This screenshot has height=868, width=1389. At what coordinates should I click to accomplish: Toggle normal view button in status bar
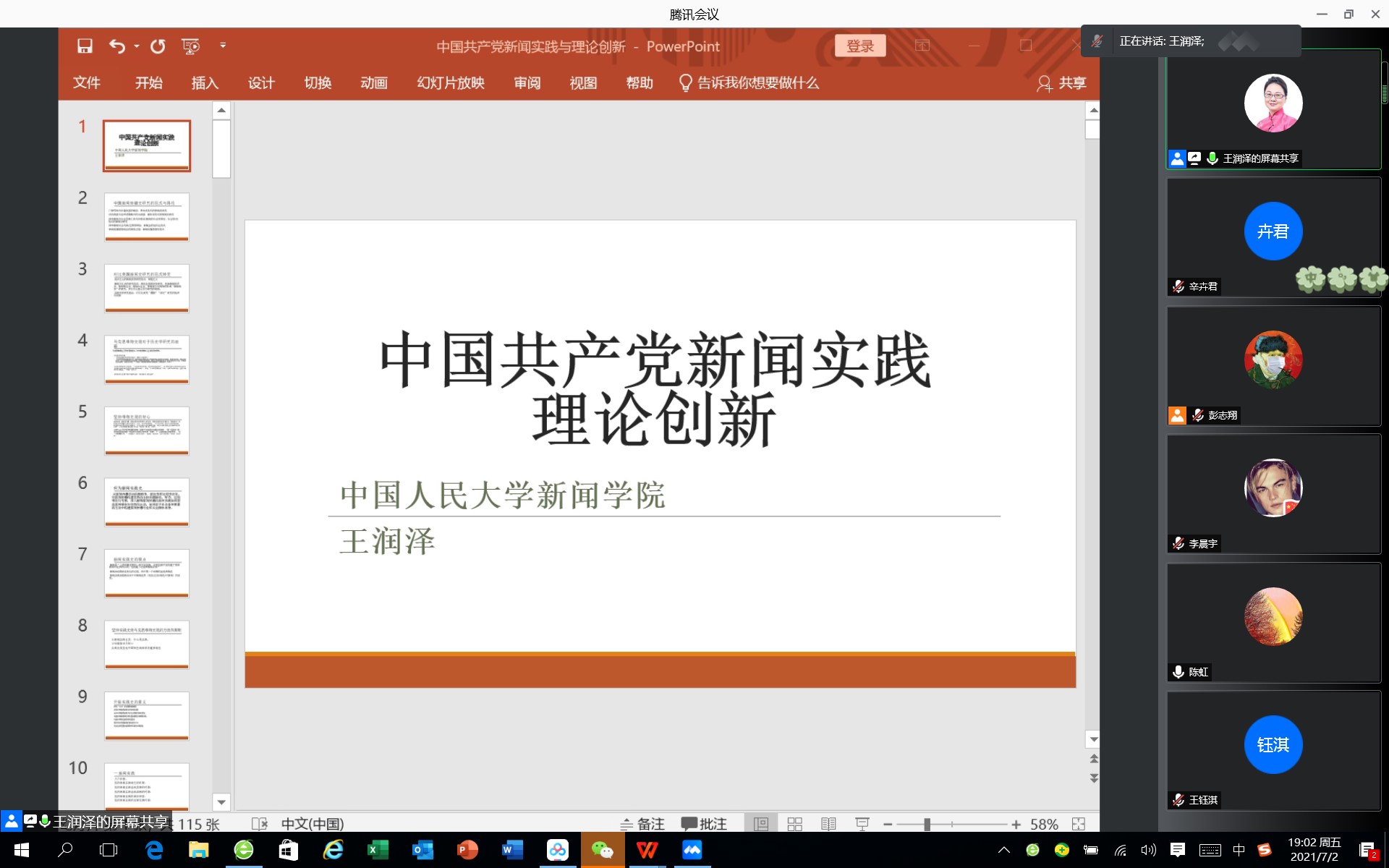coord(761,824)
